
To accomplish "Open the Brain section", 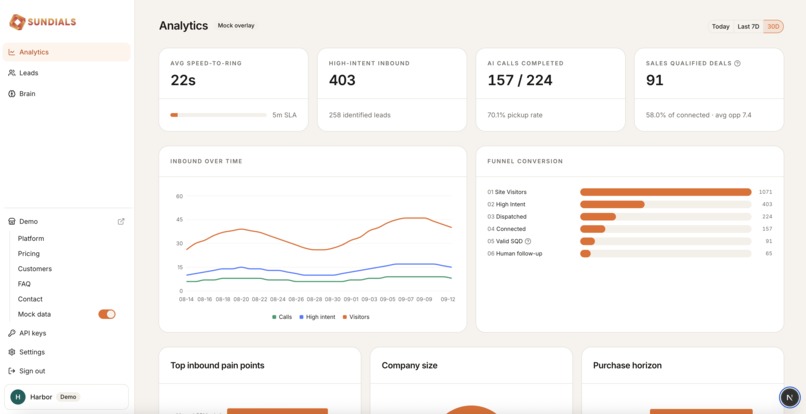I will point(67,94).
